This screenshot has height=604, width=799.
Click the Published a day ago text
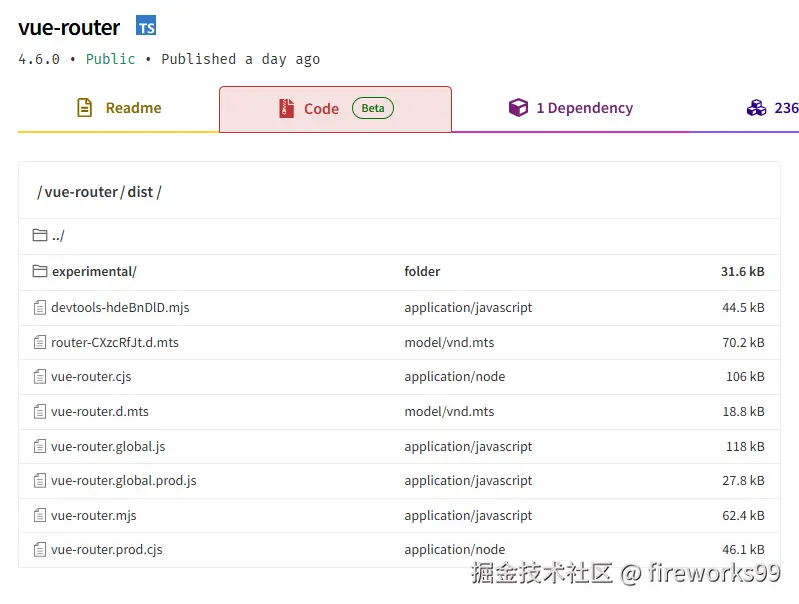[x=241, y=59]
